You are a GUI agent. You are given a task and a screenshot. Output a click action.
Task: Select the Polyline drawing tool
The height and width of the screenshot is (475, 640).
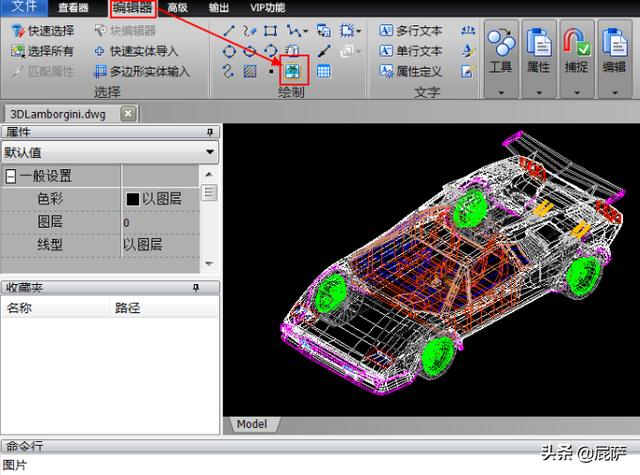(x=293, y=31)
